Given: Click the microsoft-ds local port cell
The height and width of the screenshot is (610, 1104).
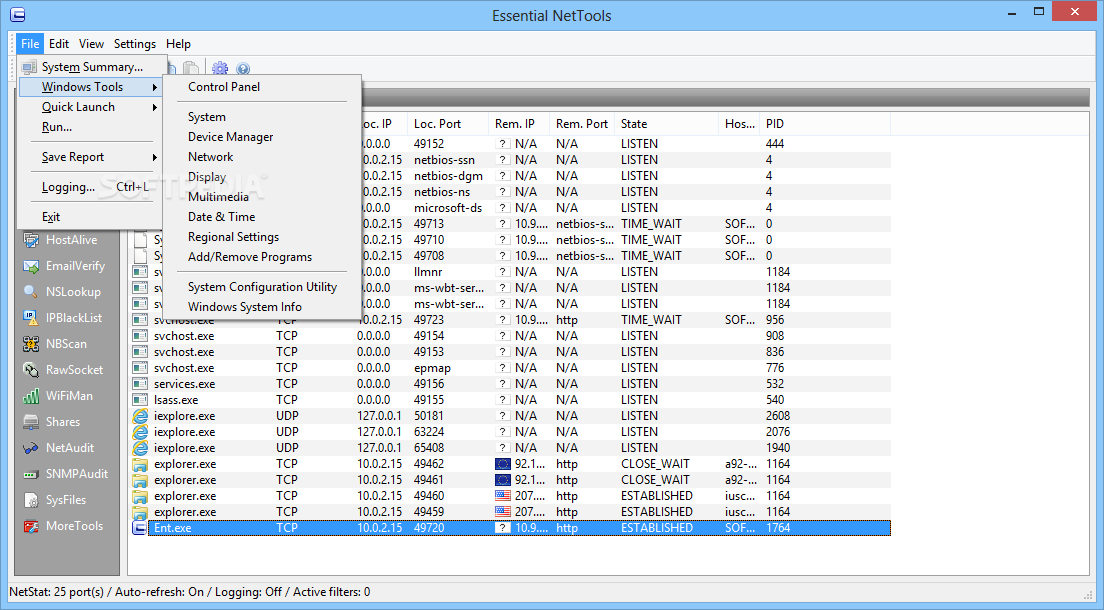Looking at the screenshot, I should 448,208.
